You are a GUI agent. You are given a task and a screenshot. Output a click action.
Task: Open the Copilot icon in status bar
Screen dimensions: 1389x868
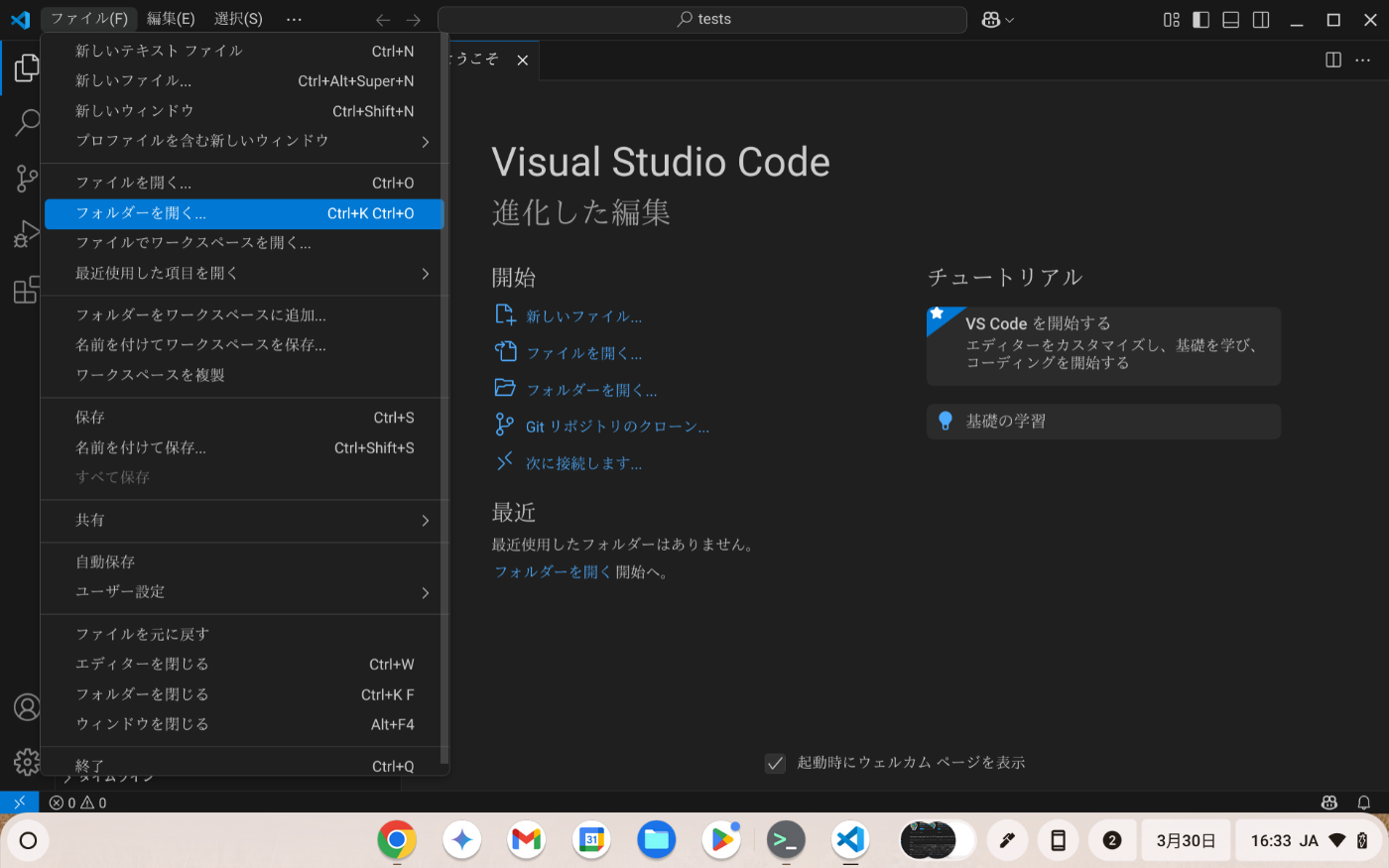pos(1329,803)
